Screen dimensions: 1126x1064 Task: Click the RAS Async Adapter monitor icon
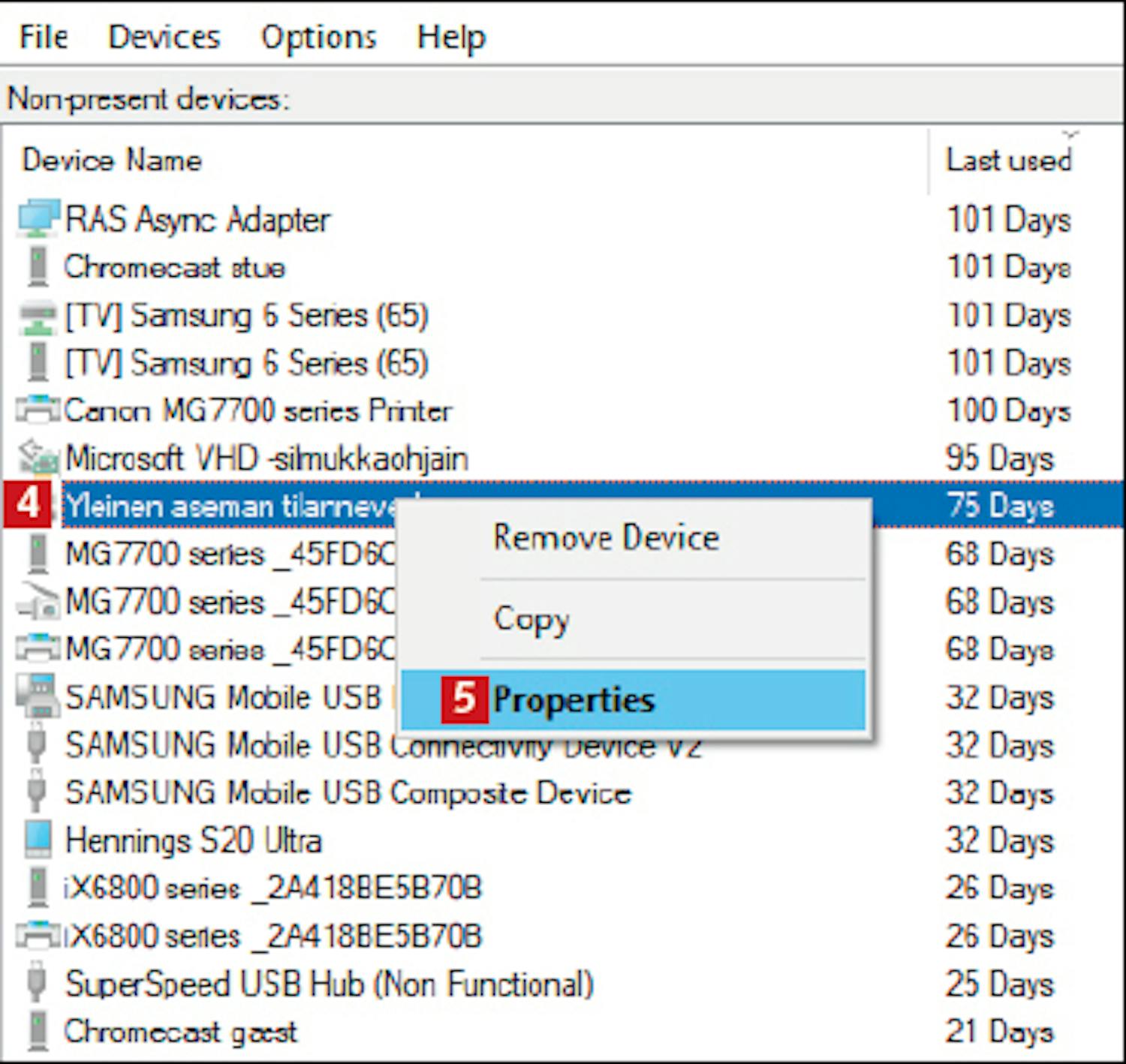click(37, 219)
